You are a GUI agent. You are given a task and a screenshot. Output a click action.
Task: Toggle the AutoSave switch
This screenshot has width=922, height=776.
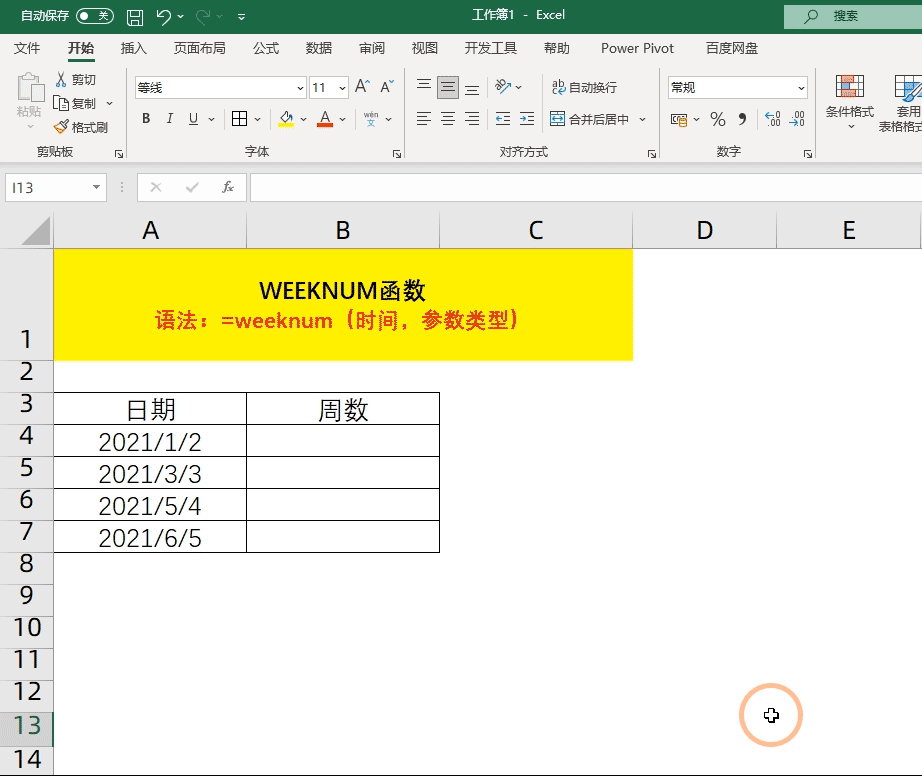tap(95, 16)
